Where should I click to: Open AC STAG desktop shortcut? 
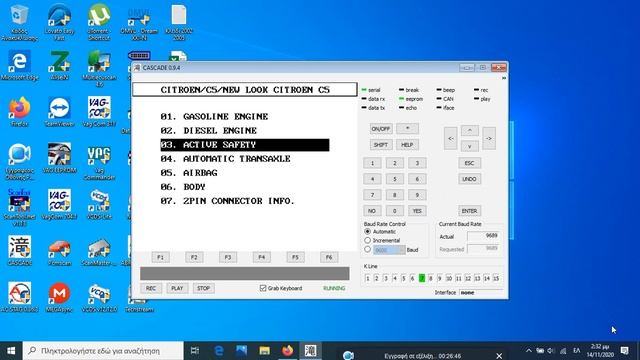tap(19, 297)
